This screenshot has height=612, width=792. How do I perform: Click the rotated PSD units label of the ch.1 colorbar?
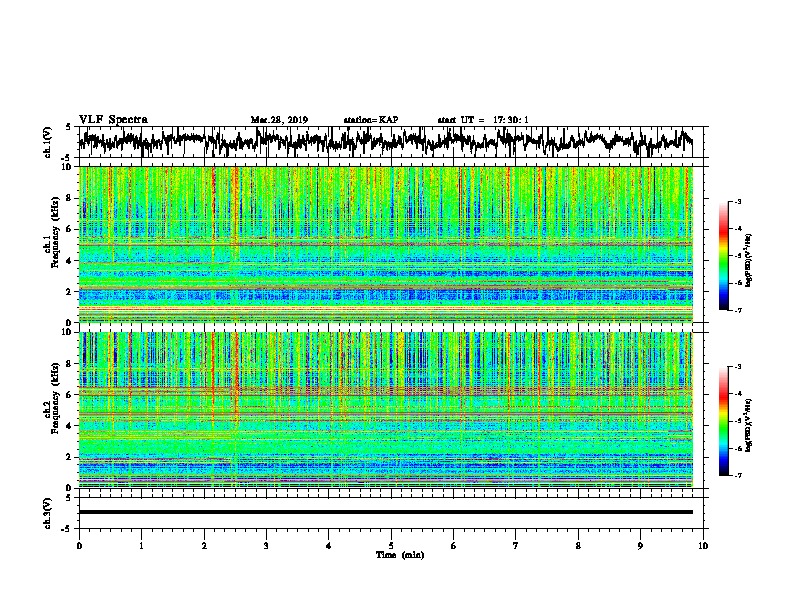point(749,260)
